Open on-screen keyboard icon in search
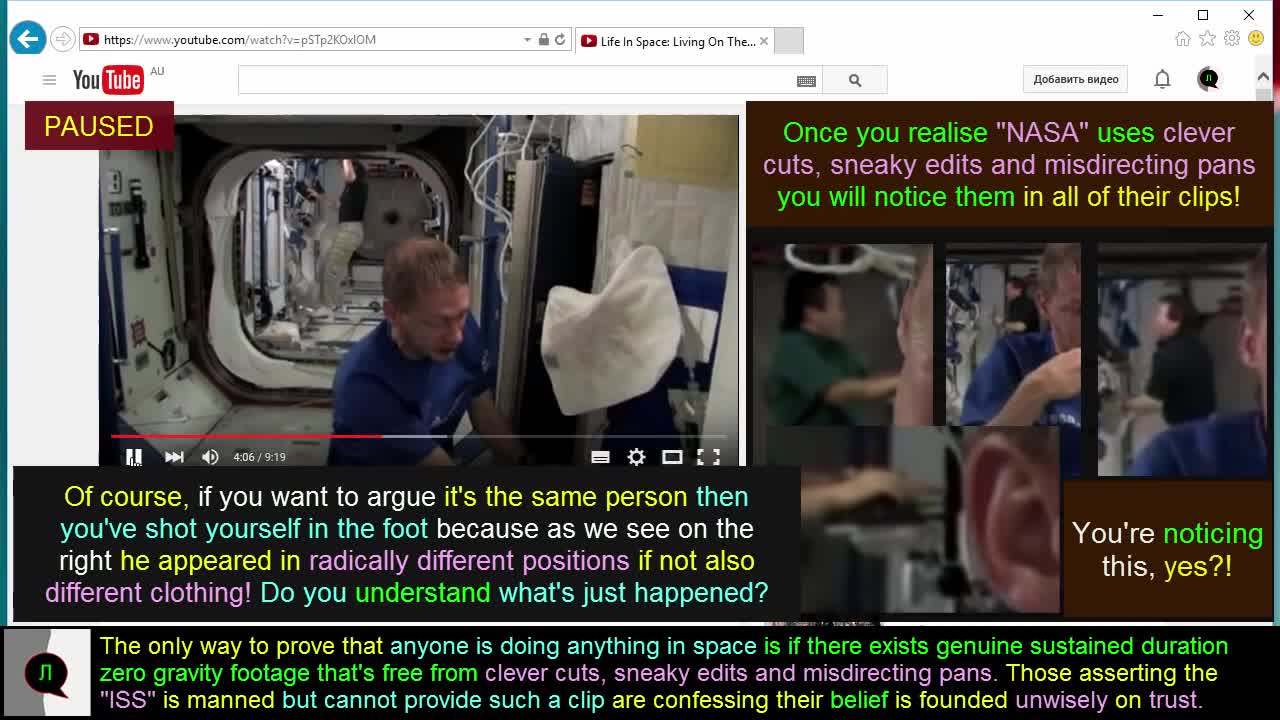The image size is (1280, 720). coord(806,81)
